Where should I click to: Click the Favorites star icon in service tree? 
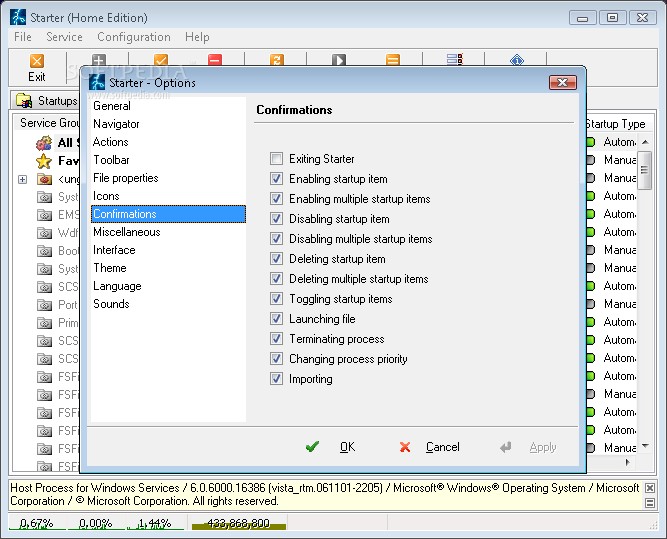44,161
